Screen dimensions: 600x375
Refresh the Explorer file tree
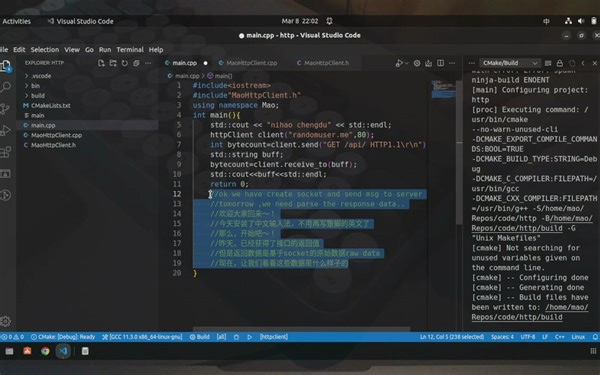point(125,63)
